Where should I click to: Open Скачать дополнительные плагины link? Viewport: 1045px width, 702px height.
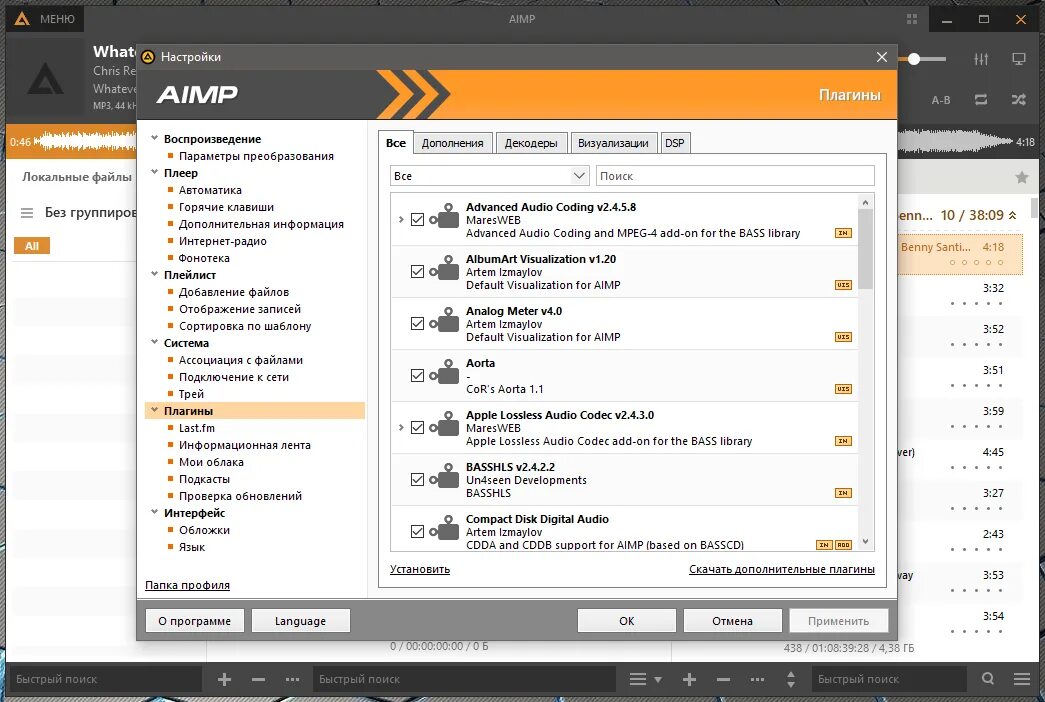782,569
